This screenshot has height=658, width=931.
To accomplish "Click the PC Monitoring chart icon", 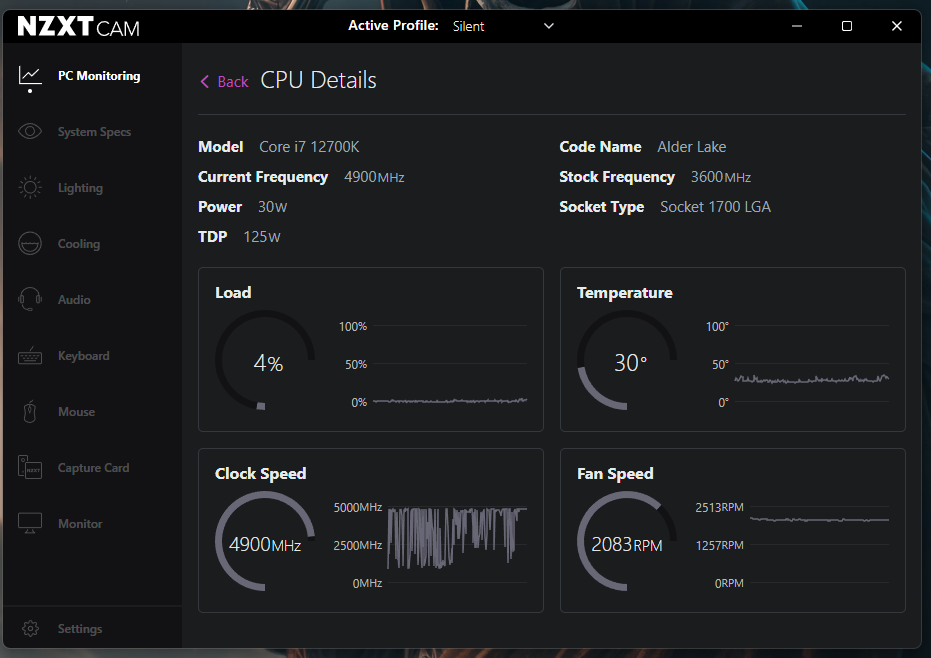I will (30, 76).
